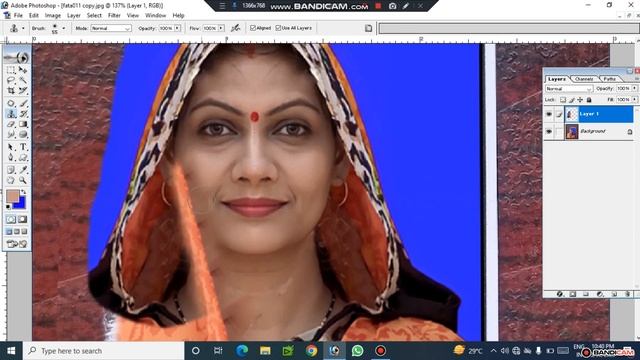Open the Filter menu
This screenshot has width=640, height=360.
(114, 16)
